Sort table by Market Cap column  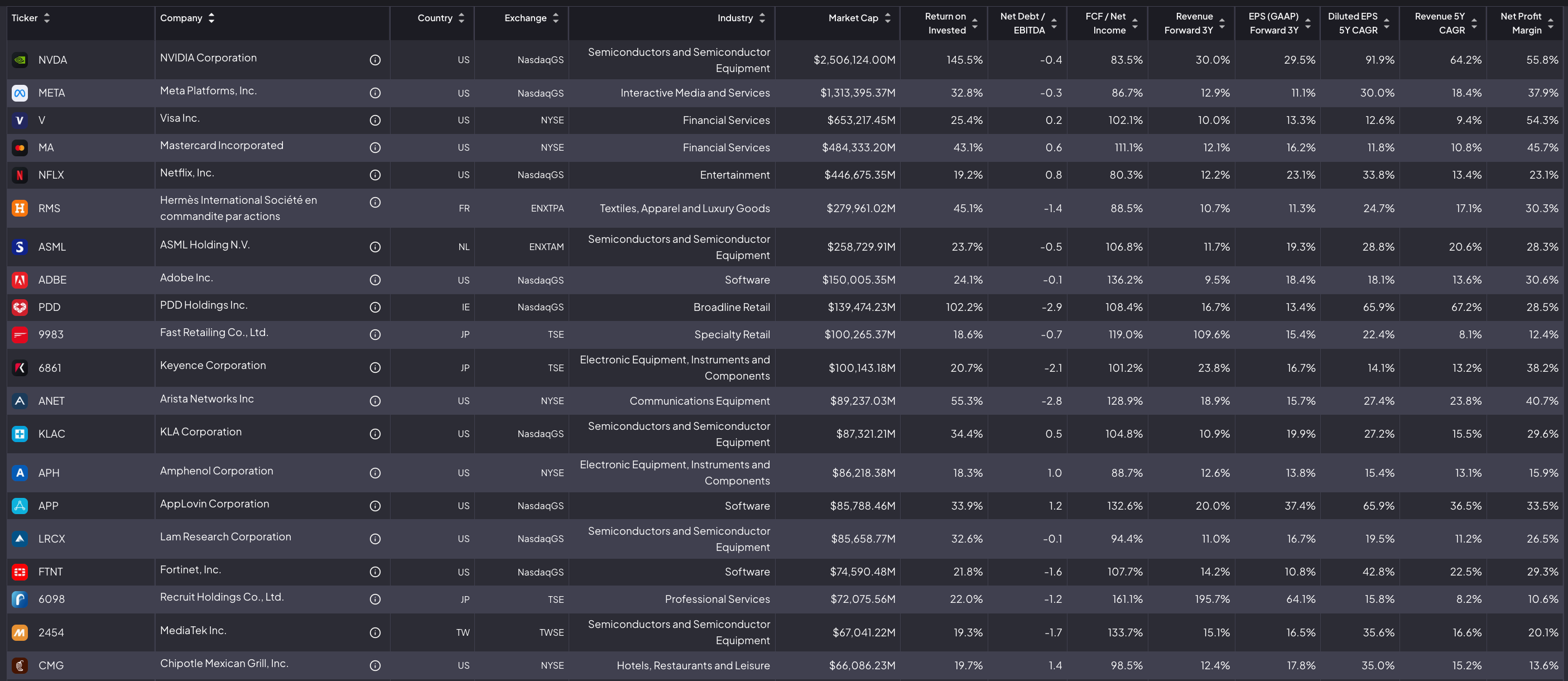tap(887, 18)
